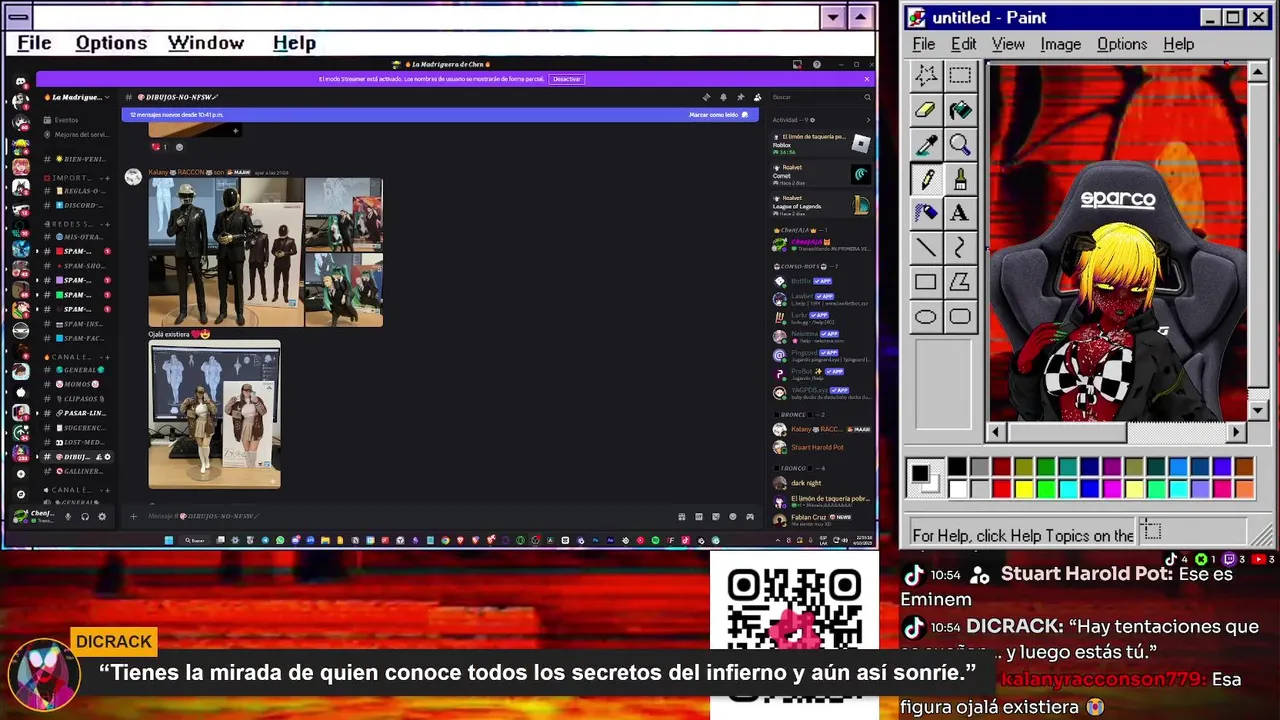Select the Free-Form Select tool in Paint
Image resolution: width=1280 pixels, height=720 pixels.
(x=926, y=75)
